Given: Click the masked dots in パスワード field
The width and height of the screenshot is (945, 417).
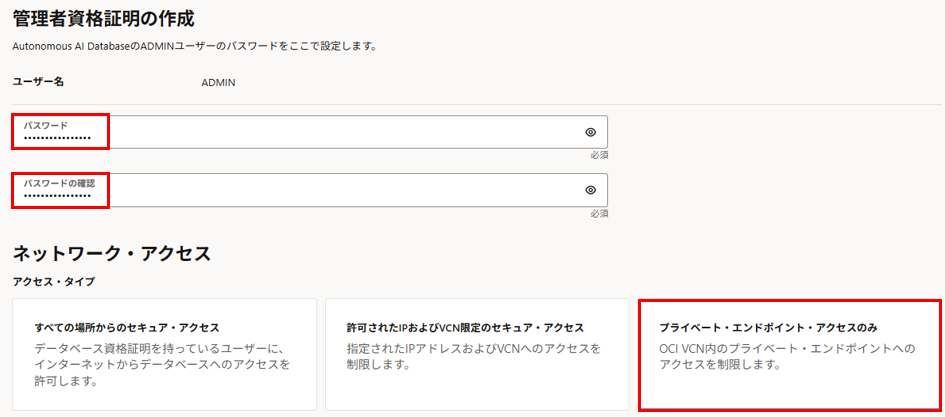Looking at the screenshot, I should click(57, 139).
